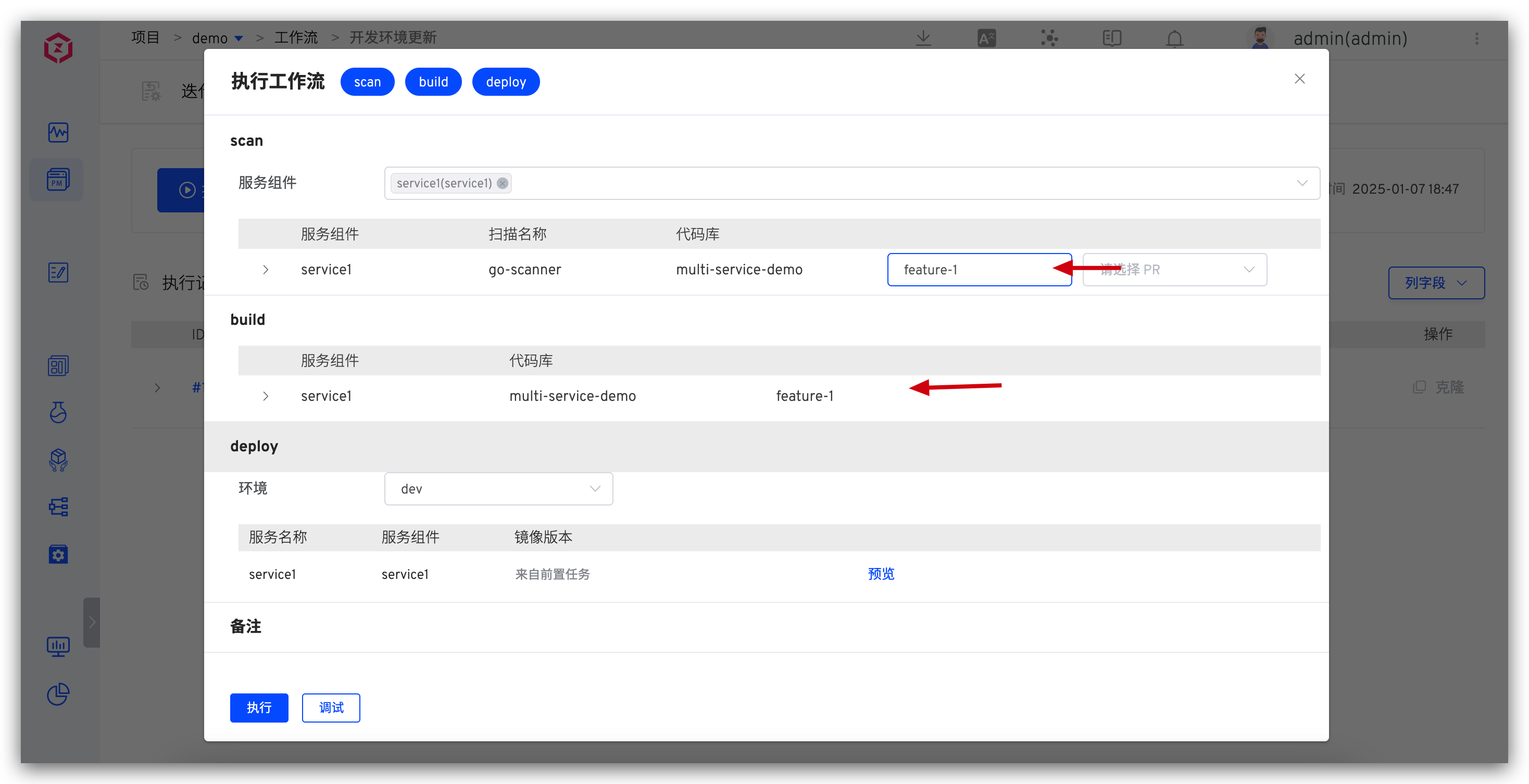This screenshot has width=1529, height=784.
Task: Jump to the deploy stage tab
Action: point(505,82)
